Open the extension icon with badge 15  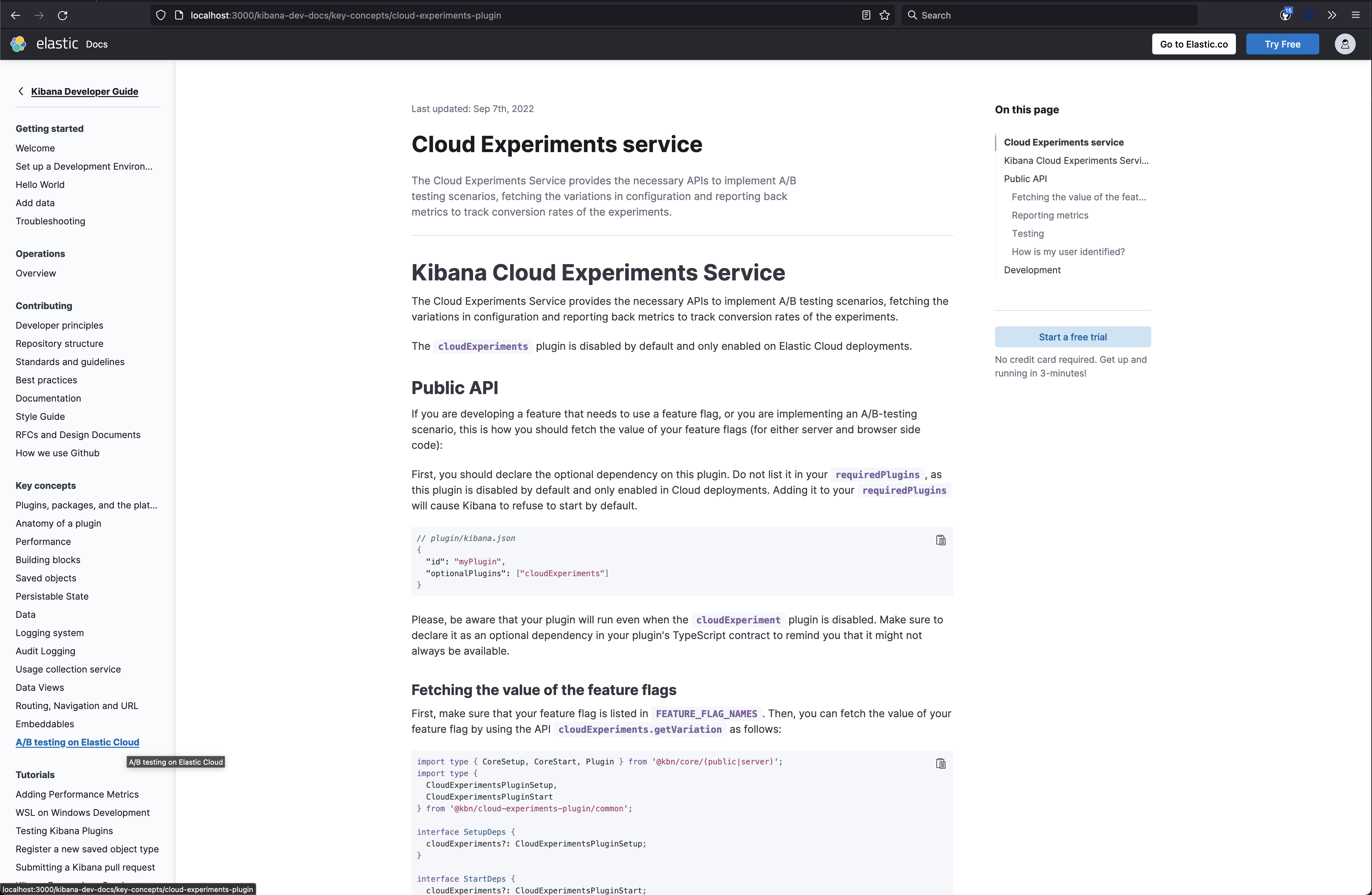tap(1285, 15)
